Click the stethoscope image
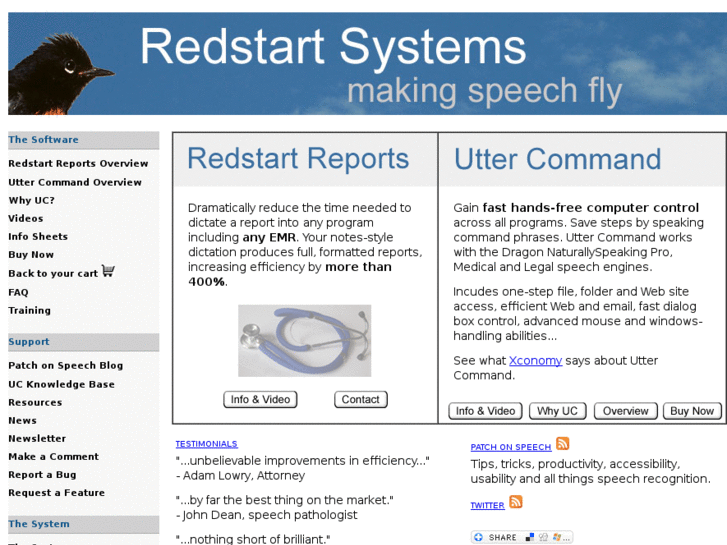727x545 pixels. [x=305, y=340]
